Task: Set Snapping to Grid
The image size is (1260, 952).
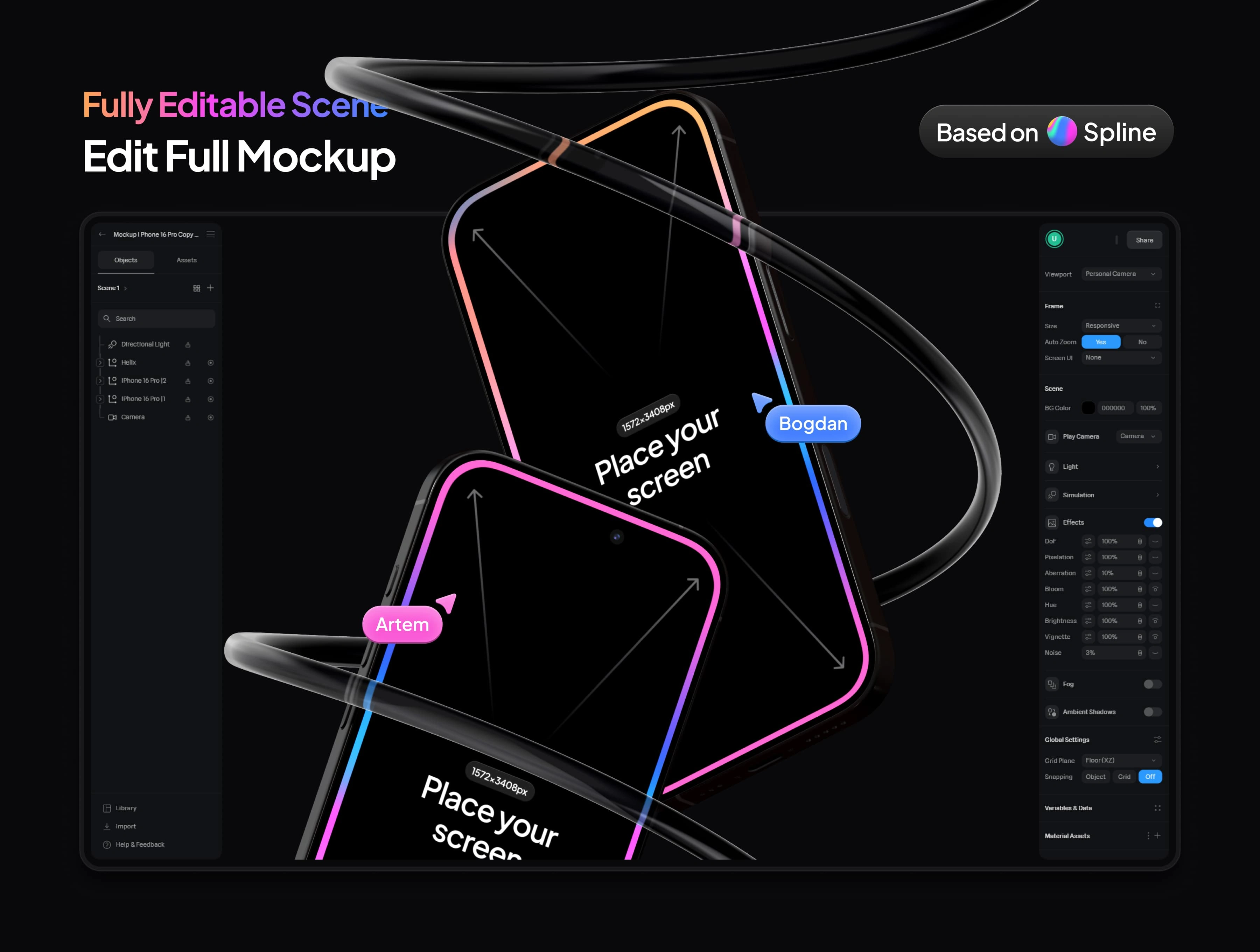Action: tap(1124, 777)
